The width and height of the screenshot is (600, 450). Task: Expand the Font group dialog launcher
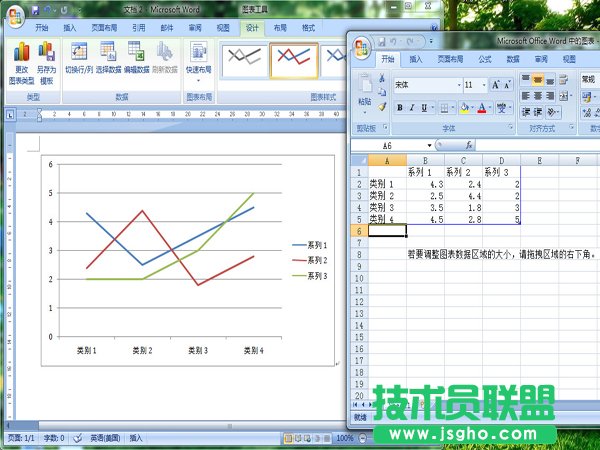tap(510, 127)
